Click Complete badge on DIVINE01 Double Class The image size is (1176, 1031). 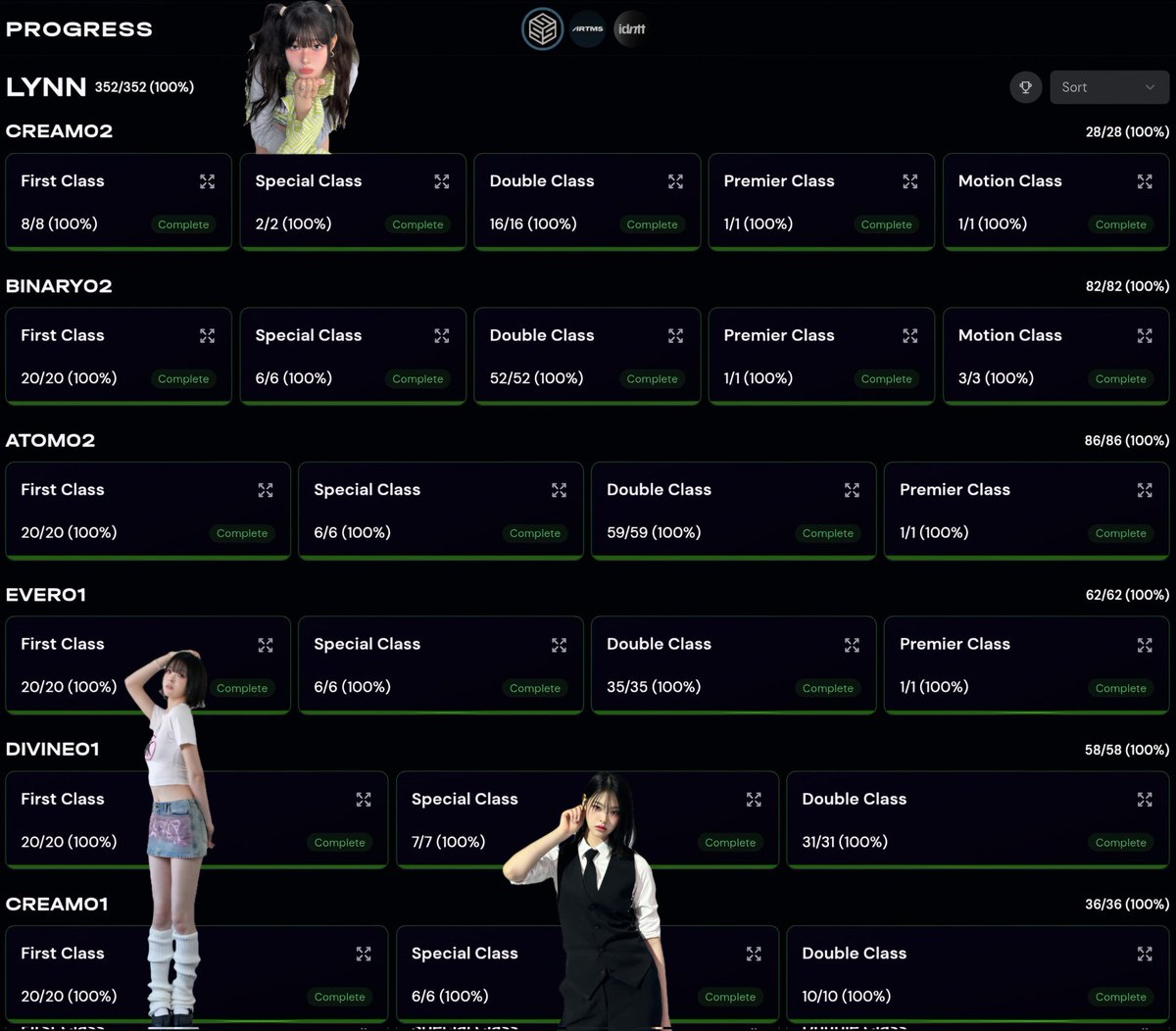point(1120,843)
